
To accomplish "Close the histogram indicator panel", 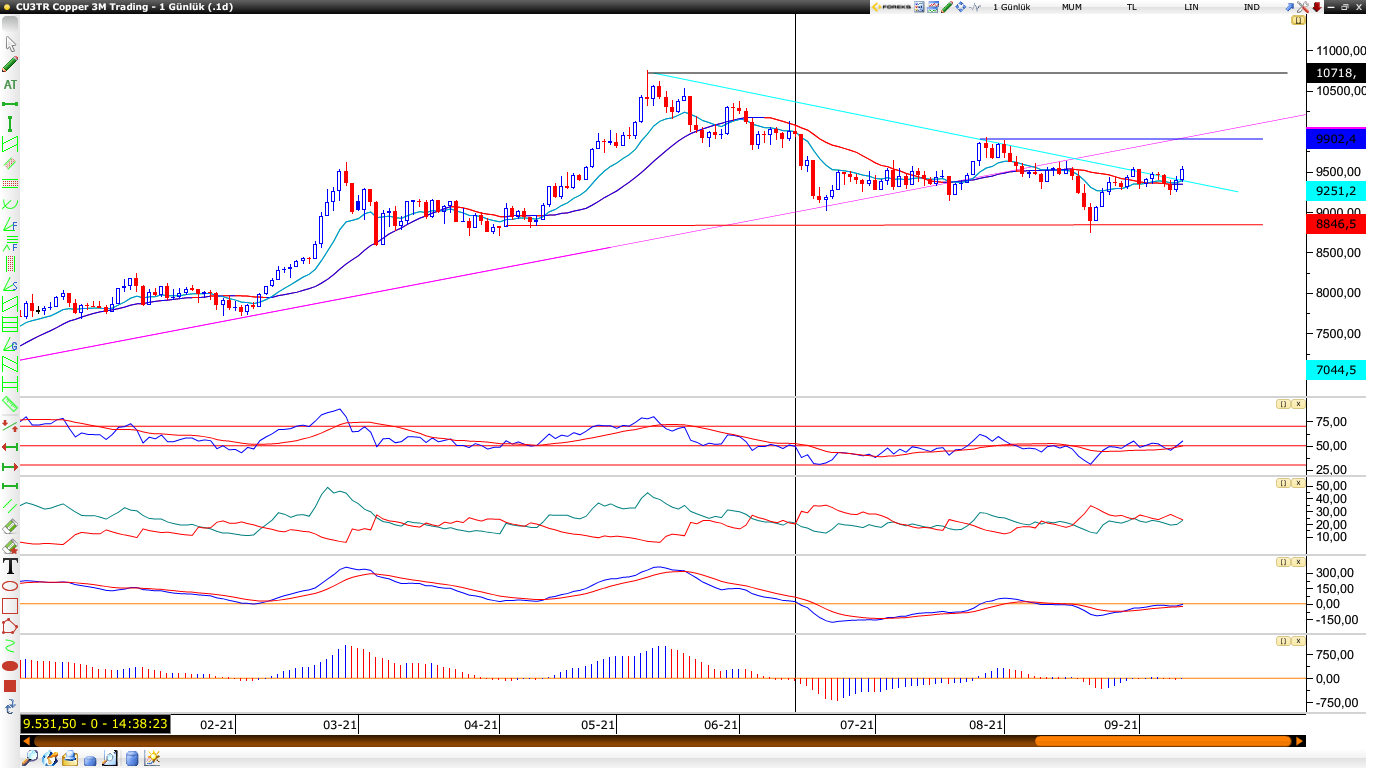I will [1298, 641].
